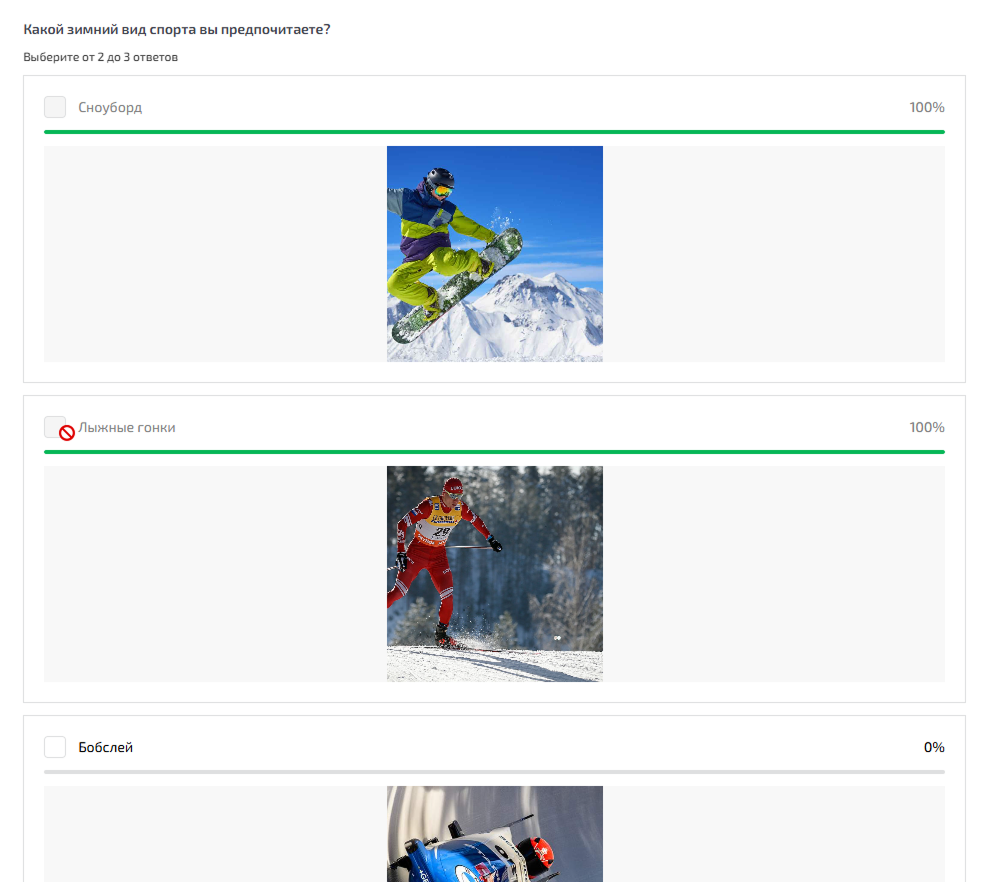Click the 100% value for Сноуборд
Image resolution: width=1004 pixels, height=882 pixels.
(x=927, y=108)
